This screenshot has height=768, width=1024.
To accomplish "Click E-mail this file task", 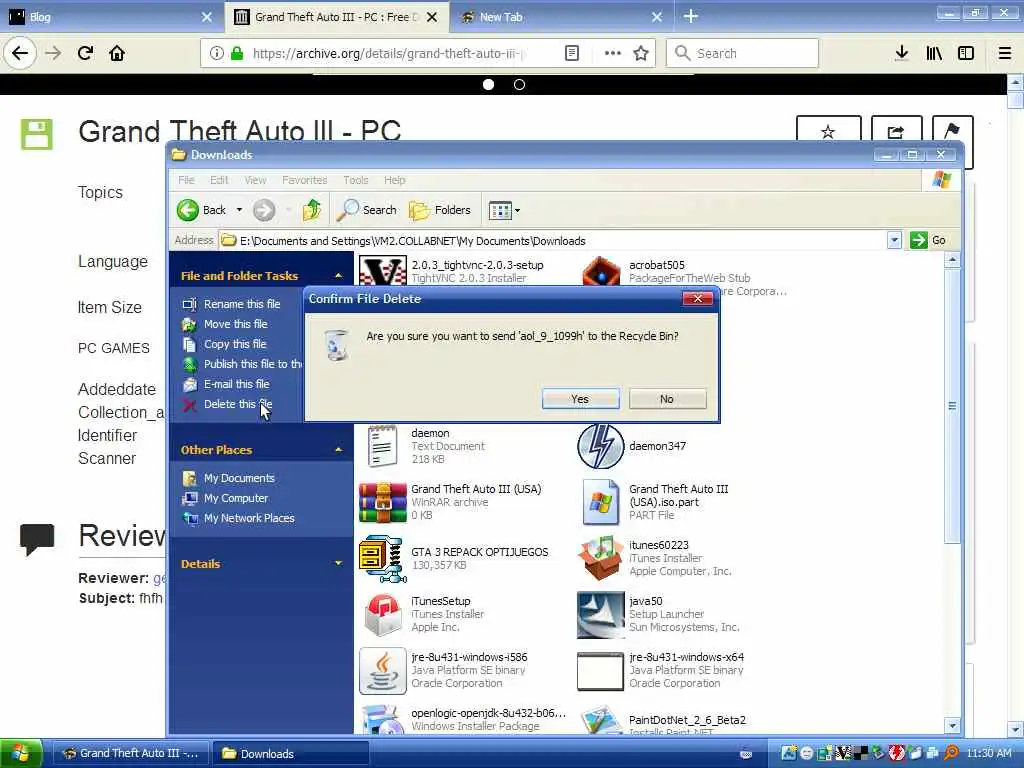I will click(236, 384).
